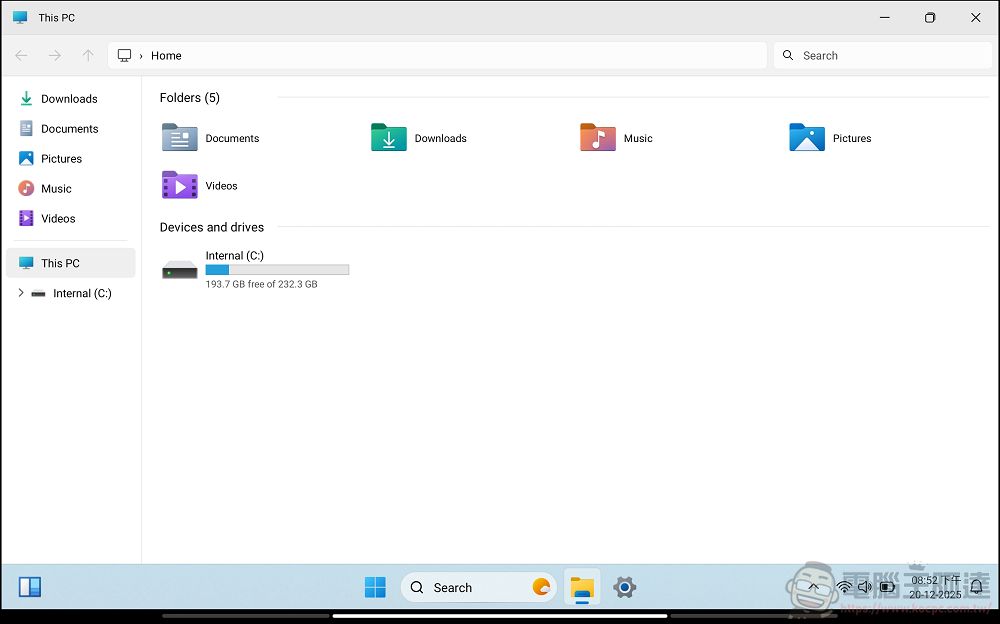
Task: Select This PC in the sidebar
Action: (60, 263)
